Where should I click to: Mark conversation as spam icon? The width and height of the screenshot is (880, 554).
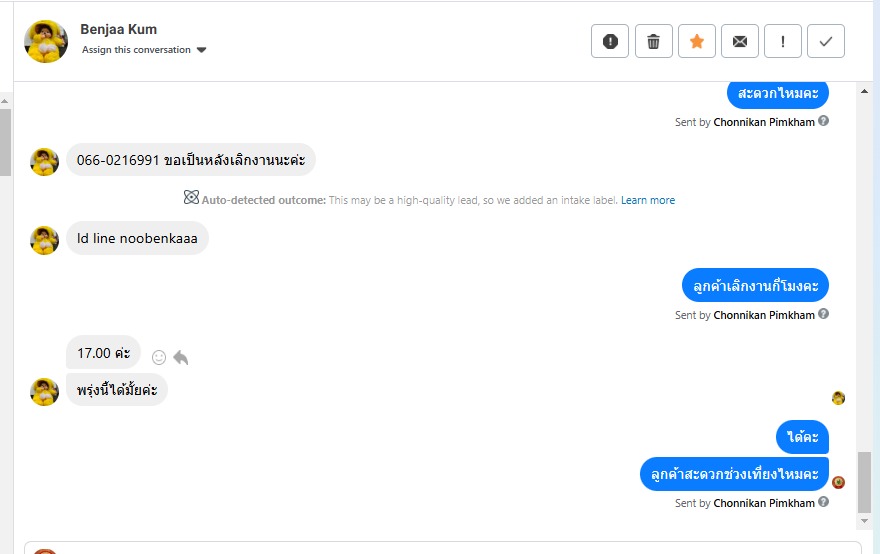coord(610,41)
